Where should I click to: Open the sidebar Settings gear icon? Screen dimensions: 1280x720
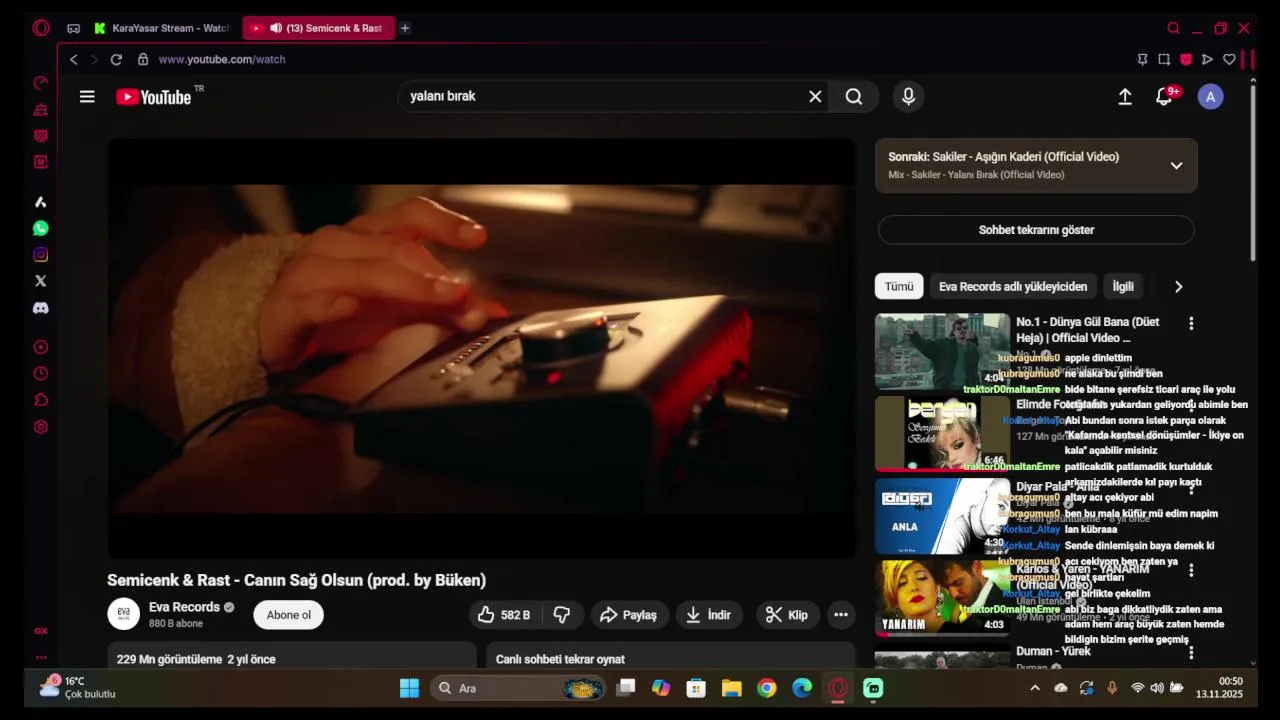click(x=41, y=427)
